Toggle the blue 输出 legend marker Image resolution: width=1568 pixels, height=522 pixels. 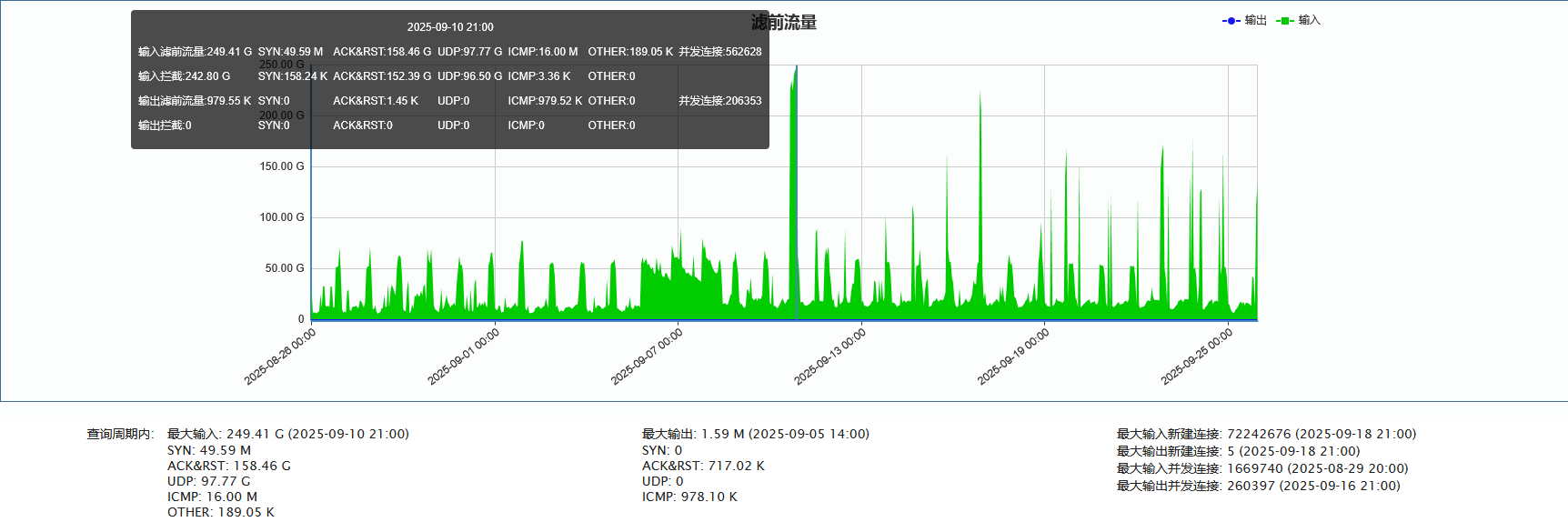point(1231,21)
